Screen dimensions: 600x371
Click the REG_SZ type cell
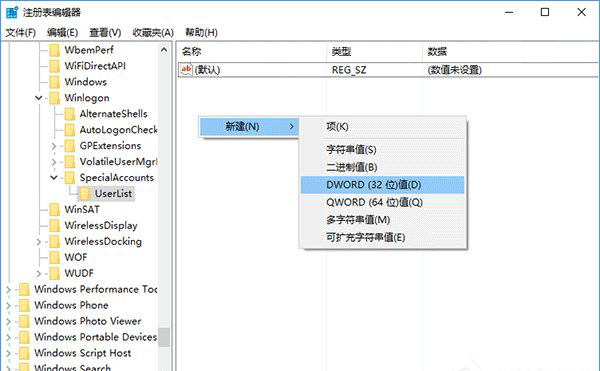[x=349, y=70]
